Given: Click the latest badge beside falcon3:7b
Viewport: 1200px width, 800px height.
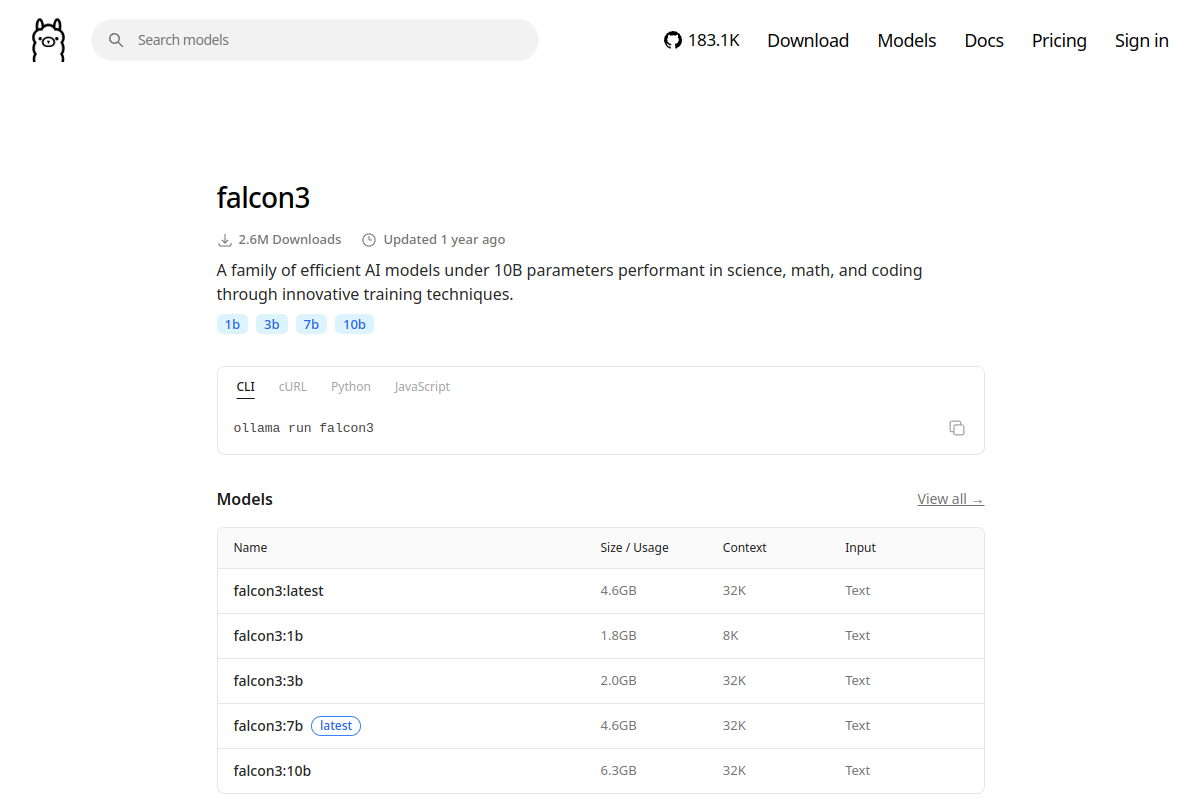Looking at the screenshot, I should (336, 726).
